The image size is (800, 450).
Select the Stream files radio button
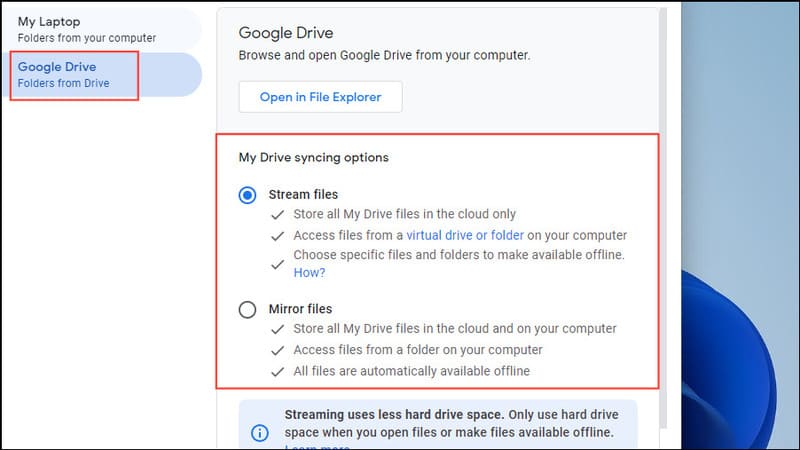(x=247, y=195)
